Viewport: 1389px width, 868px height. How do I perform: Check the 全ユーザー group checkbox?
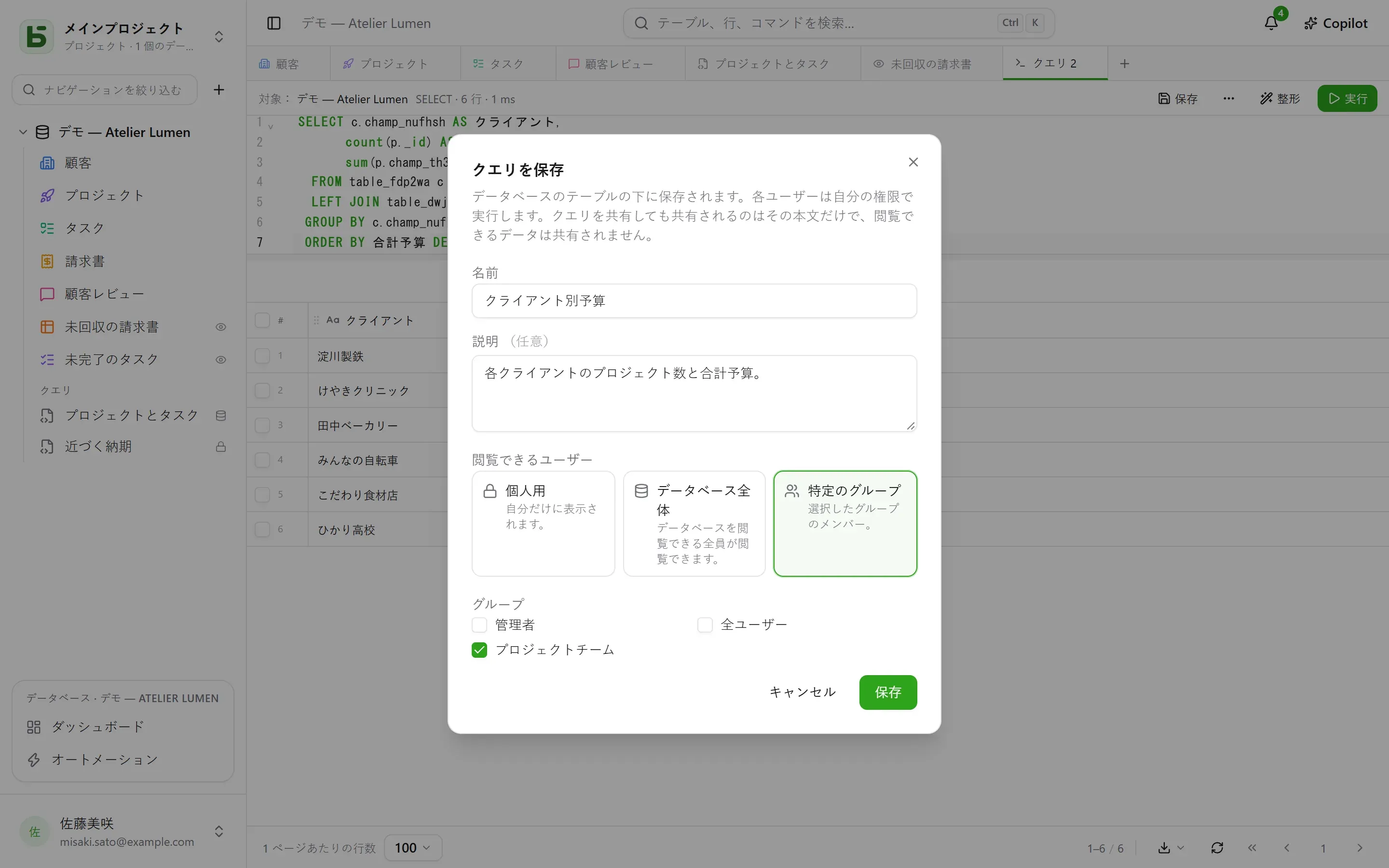pyautogui.click(x=705, y=624)
